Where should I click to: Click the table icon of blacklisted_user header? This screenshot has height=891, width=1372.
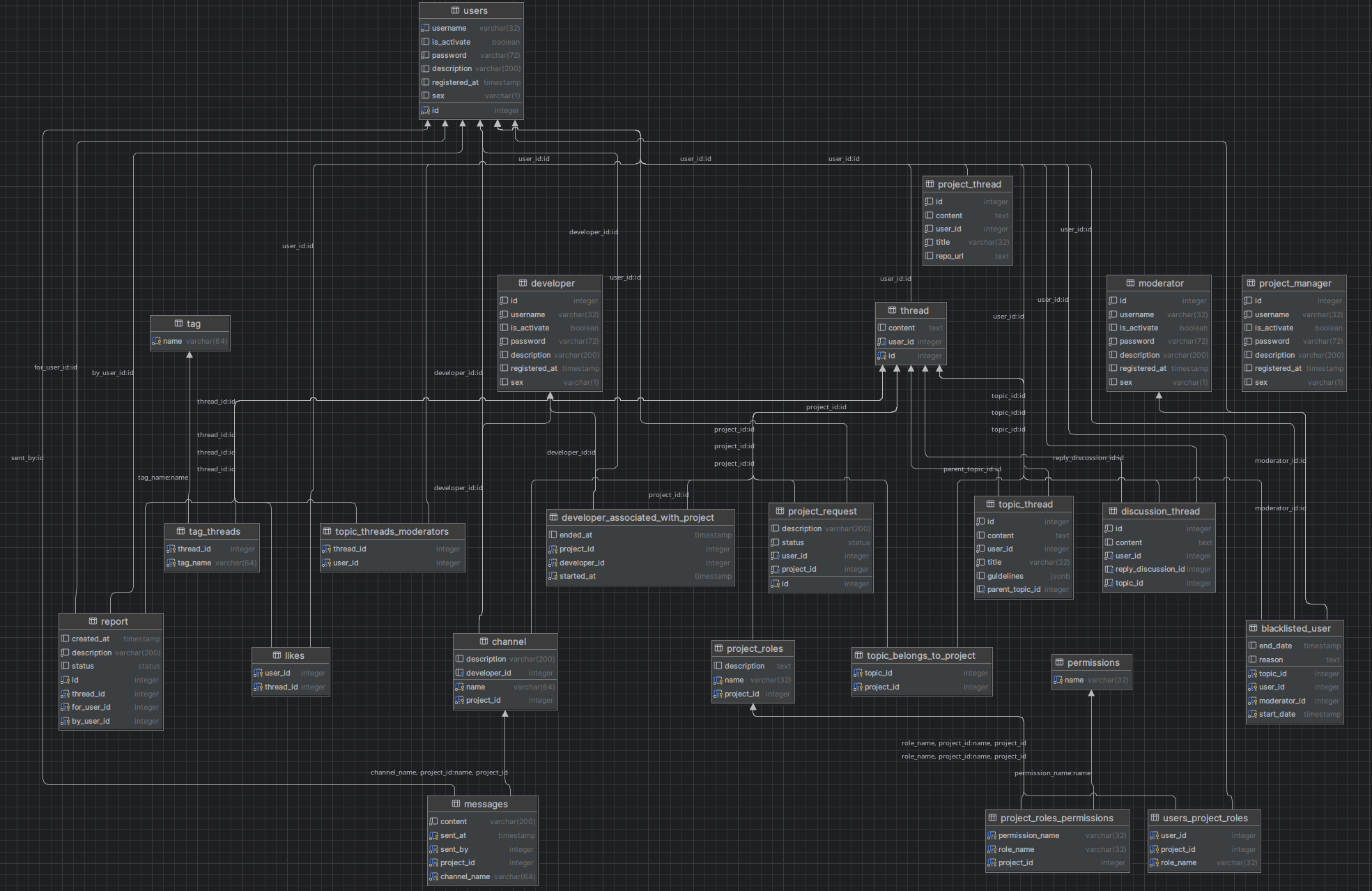tap(1253, 628)
